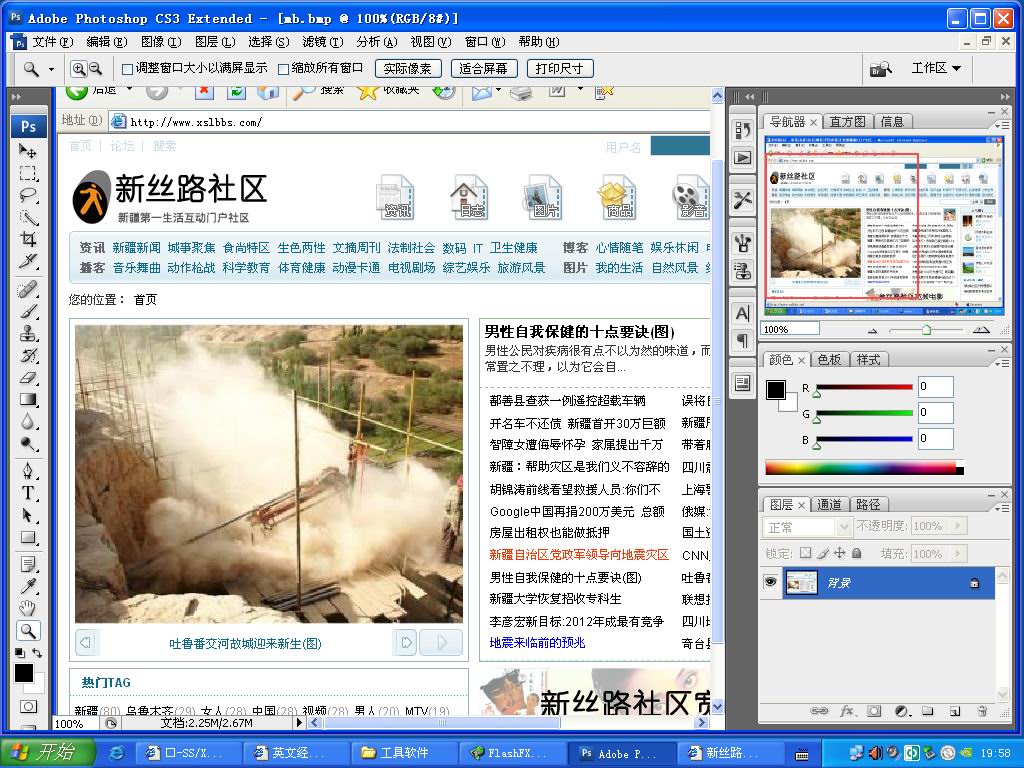Click the 实际像素 button
Image resolution: width=1024 pixels, height=768 pixels.
tap(407, 69)
